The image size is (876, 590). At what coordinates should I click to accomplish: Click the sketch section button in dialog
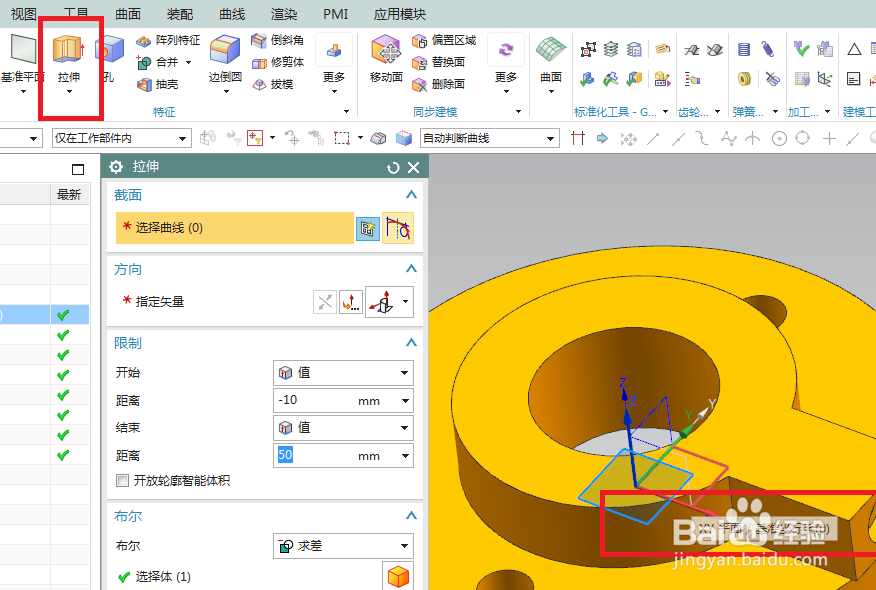367,228
